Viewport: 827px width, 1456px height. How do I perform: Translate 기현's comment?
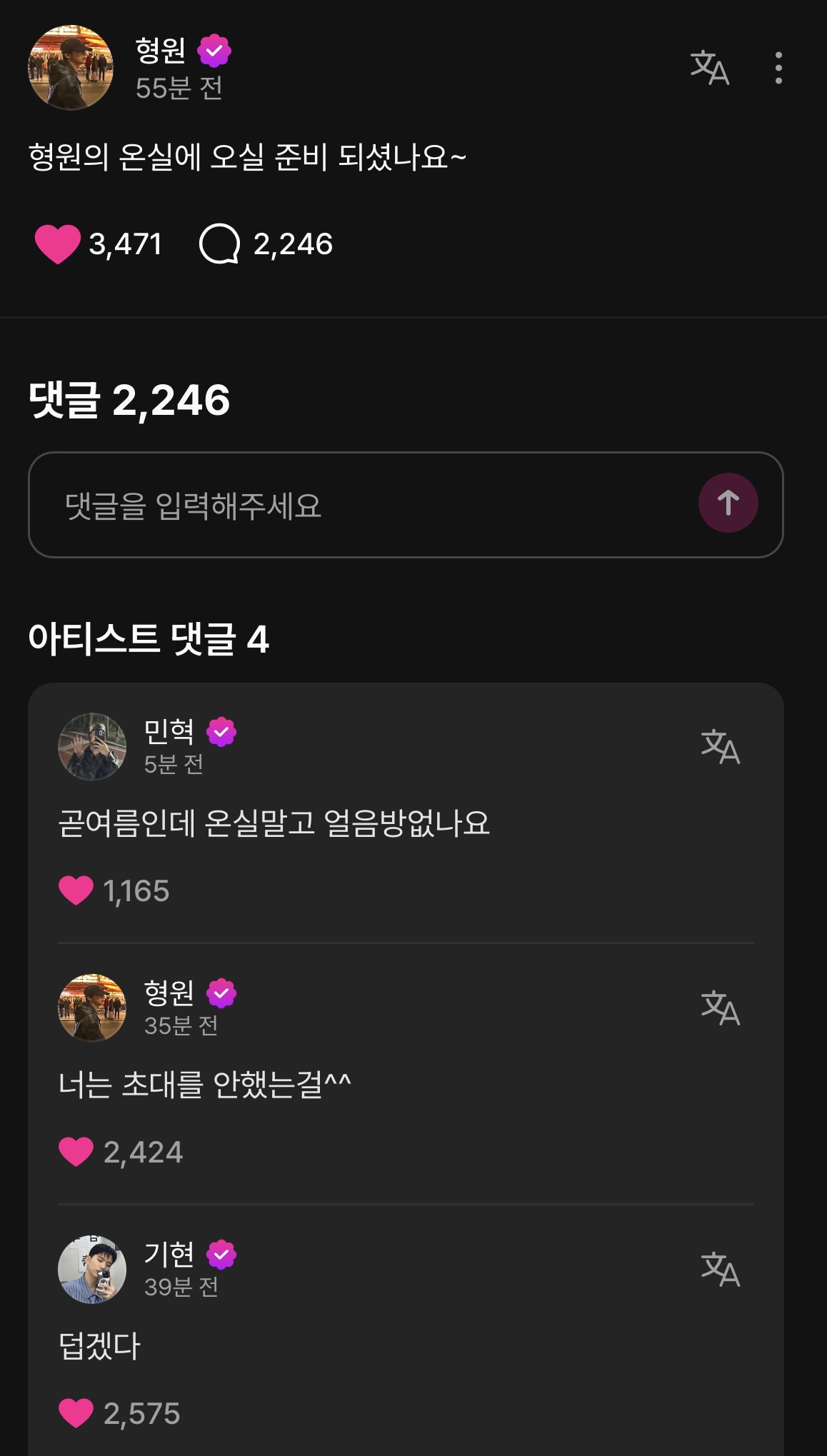click(x=720, y=1269)
